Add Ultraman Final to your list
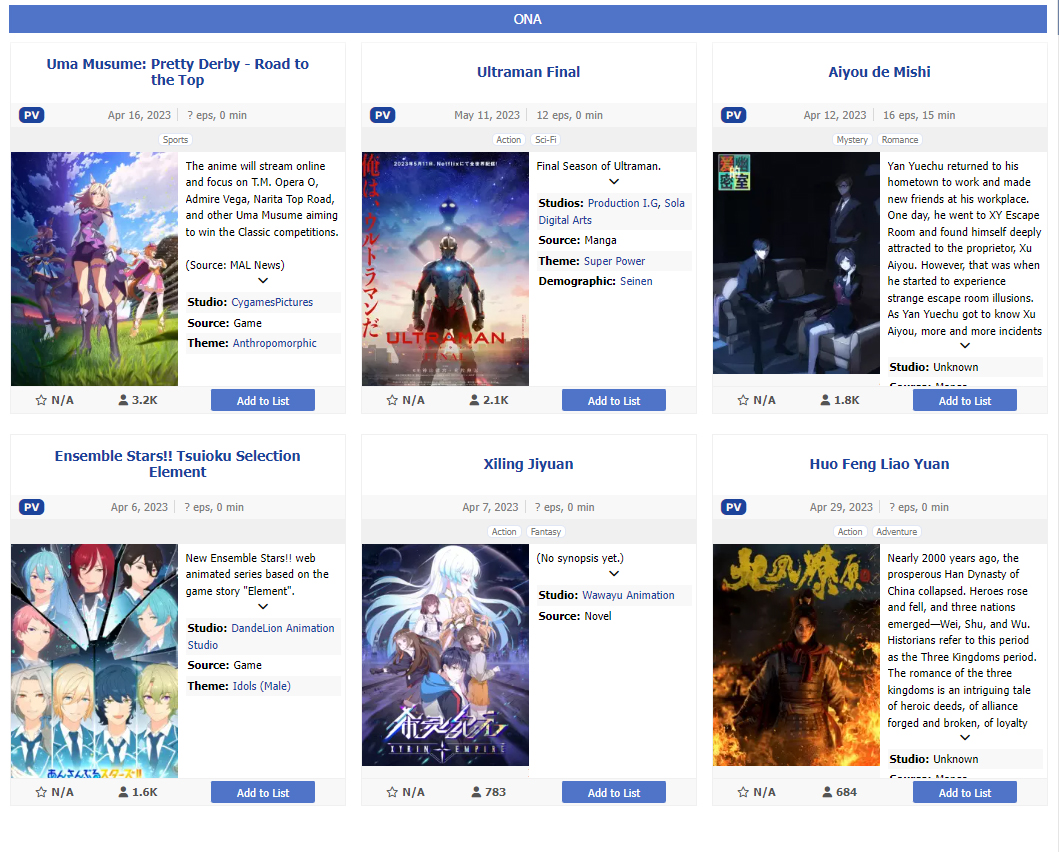Image resolution: width=1059 pixels, height=852 pixels. point(614,400)
